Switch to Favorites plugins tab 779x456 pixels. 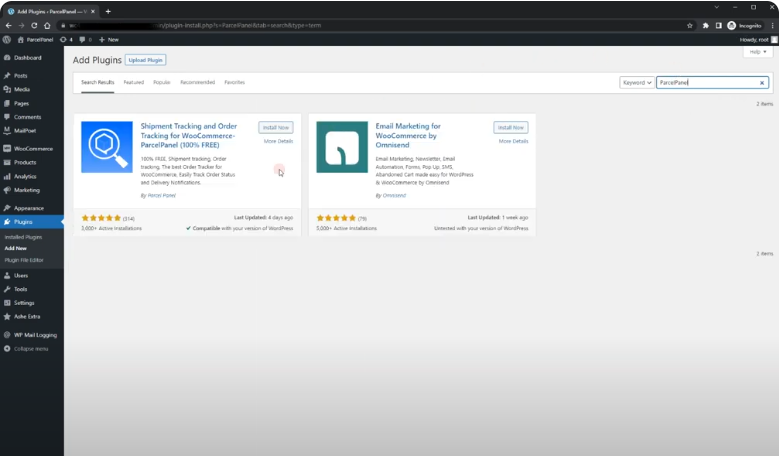234,82
